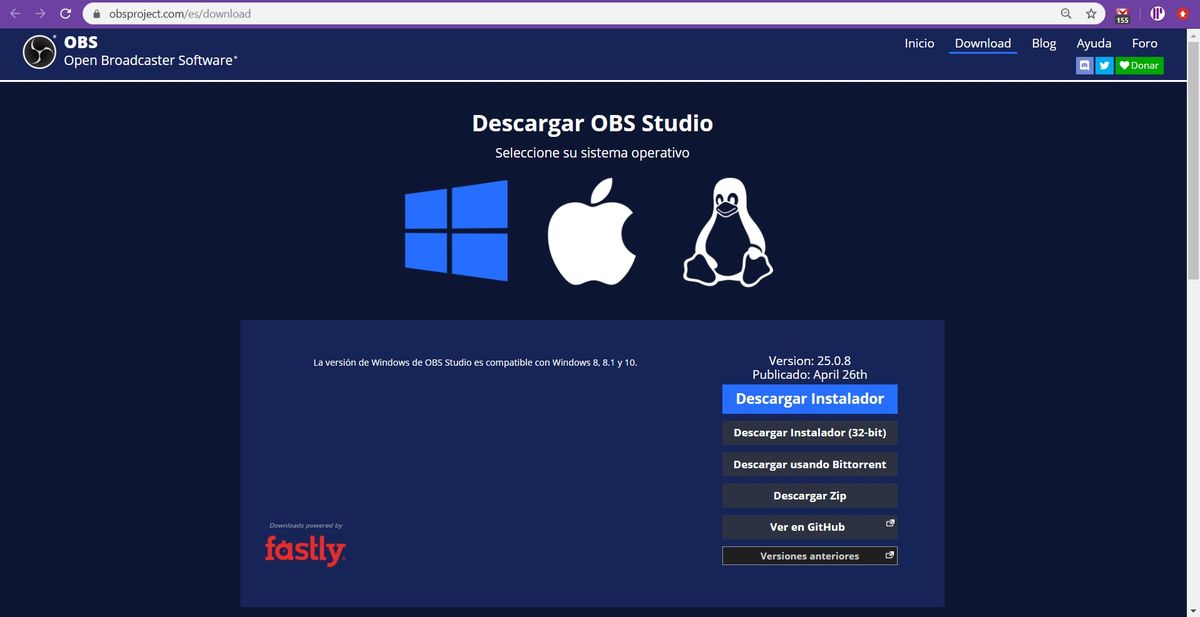Download the 32-bit installer
The height and width of the screenshot is (617, 1200).
(810, 433)
